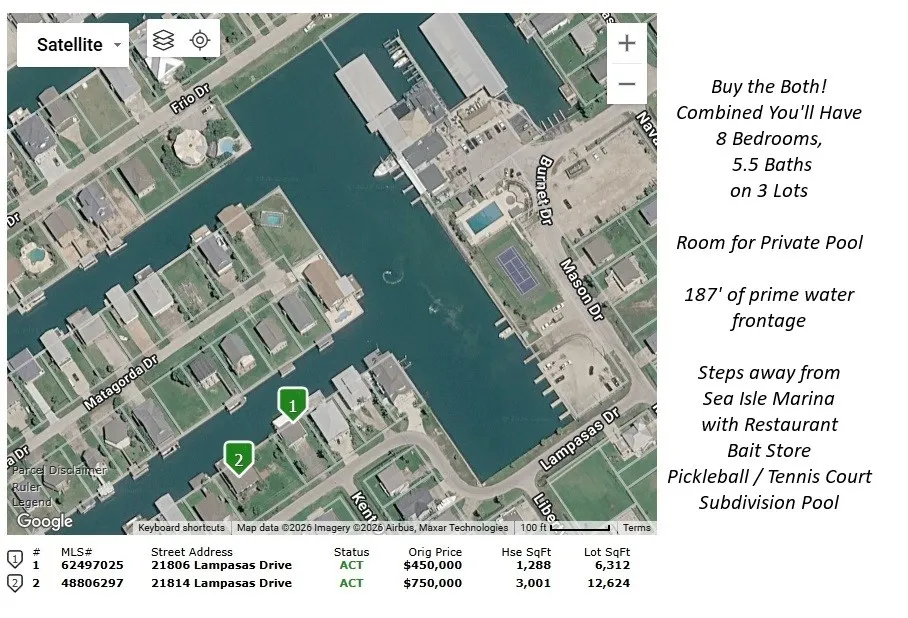Open Parcel Disclaimer link

pos(59,470)
